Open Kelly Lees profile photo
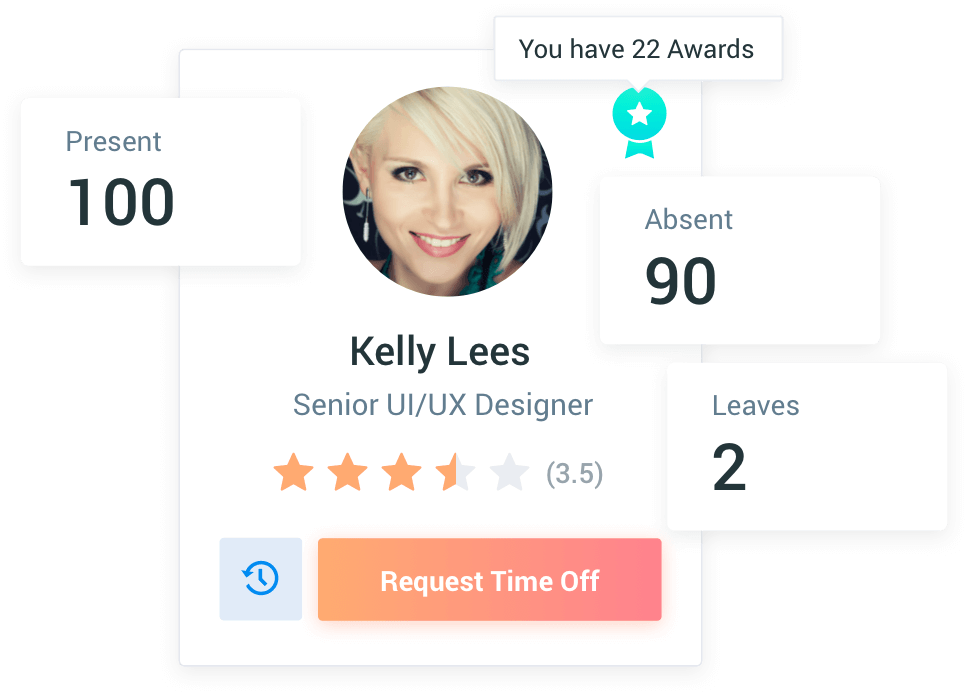The height and width of the screenshot is (694, 968). (x=448, y=191)
